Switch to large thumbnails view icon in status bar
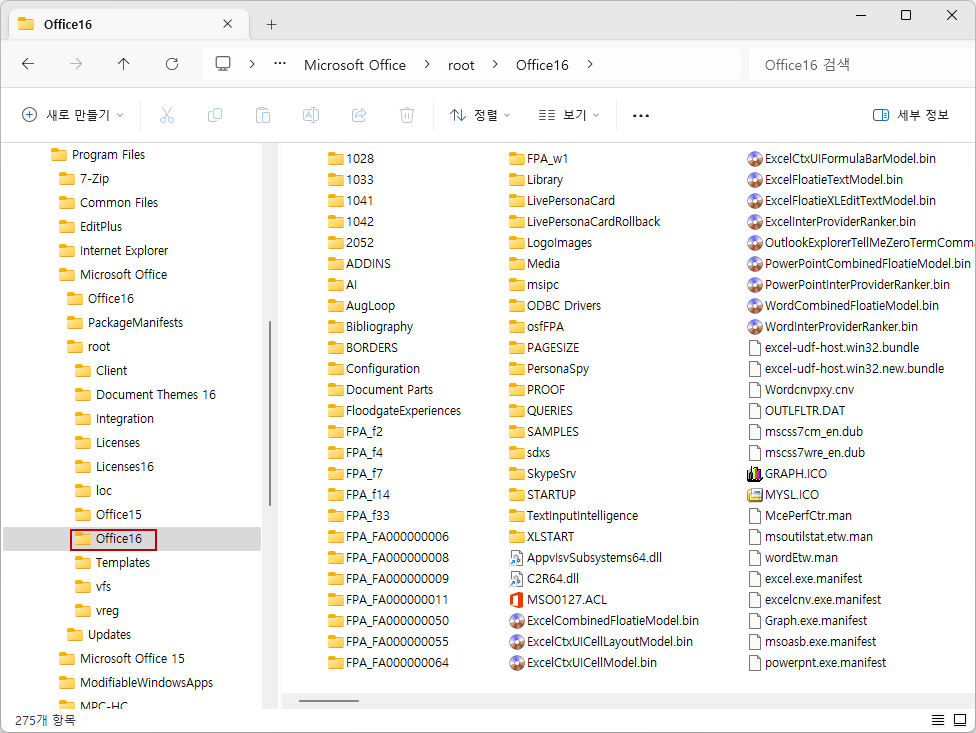The width and height of the screenshot is (976, 733). (x=960, y=720)
